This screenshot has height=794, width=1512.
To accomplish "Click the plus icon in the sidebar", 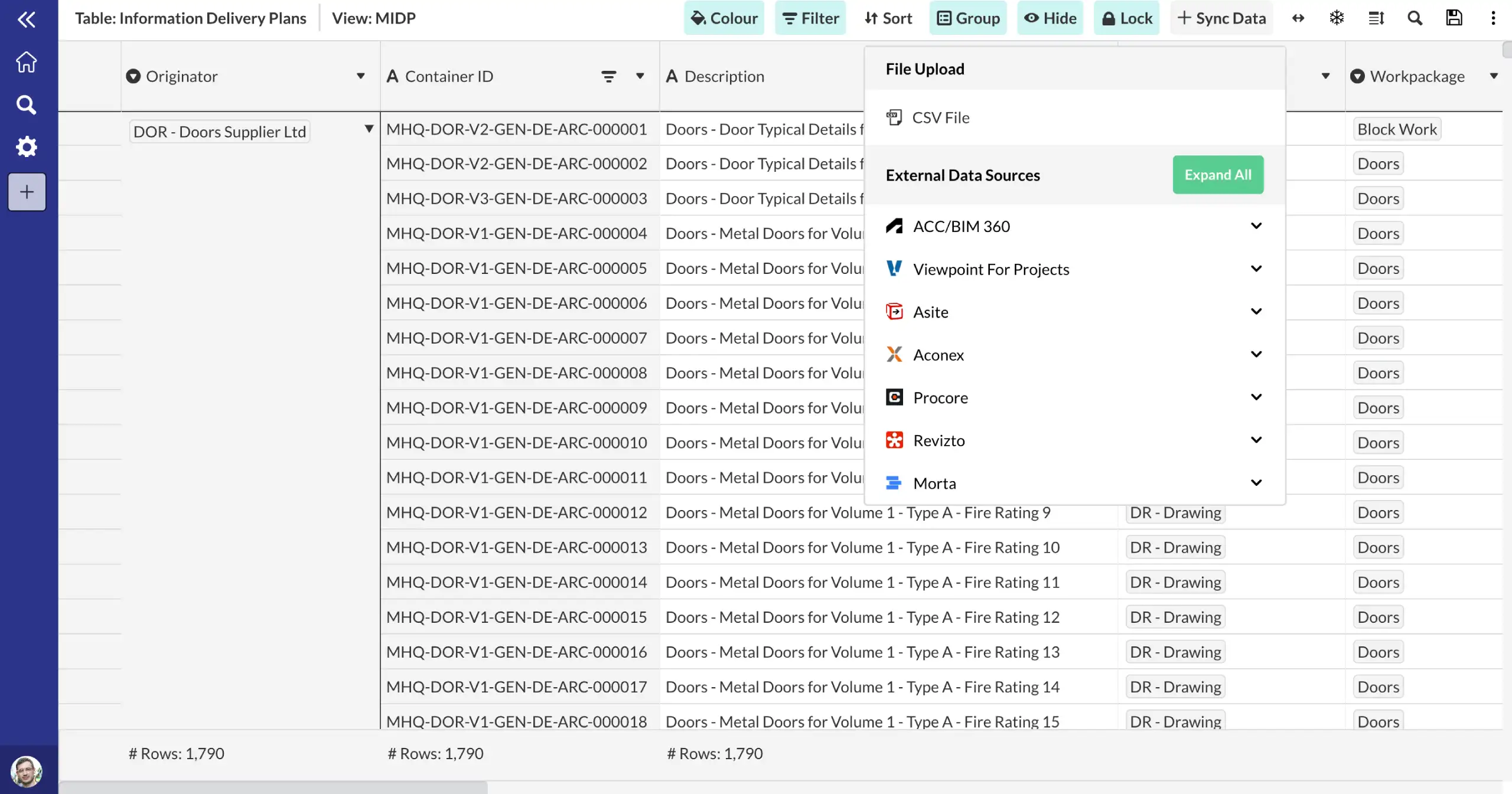I will [26, 191].
